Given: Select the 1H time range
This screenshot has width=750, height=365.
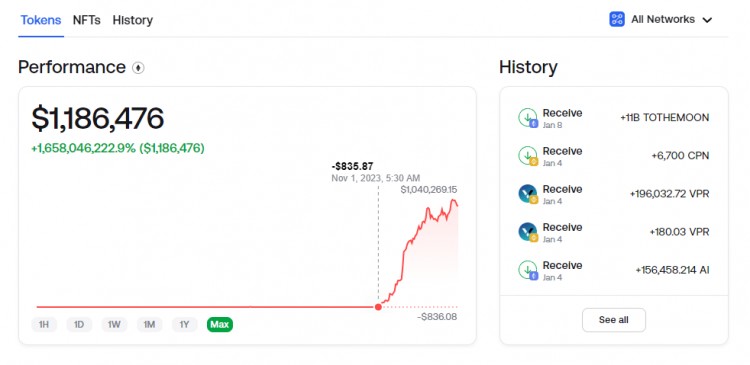Looking at the screenshot, I should tap(44, 325).
